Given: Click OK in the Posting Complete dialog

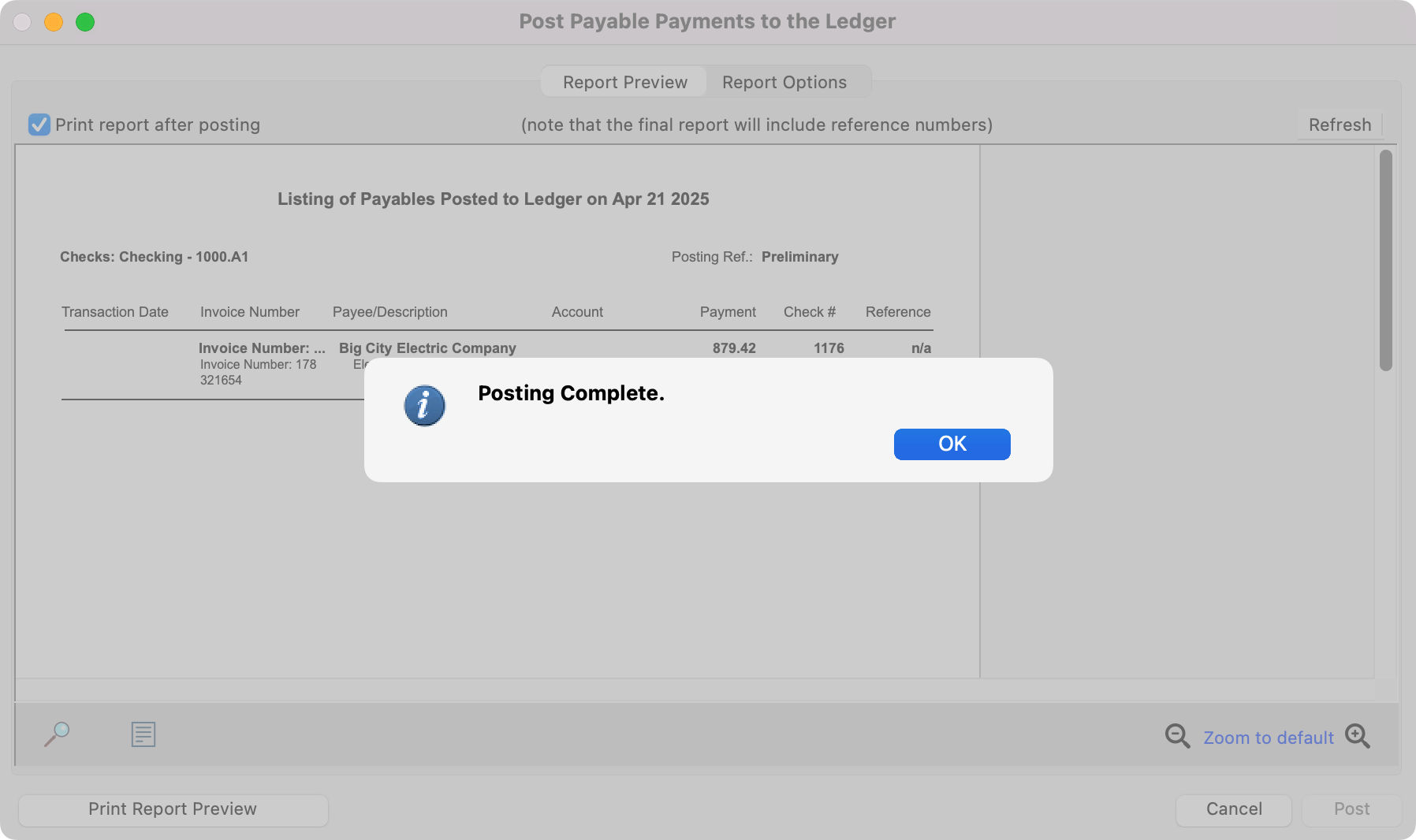Looking at the screenshot, I should click(x=952, y=444).
